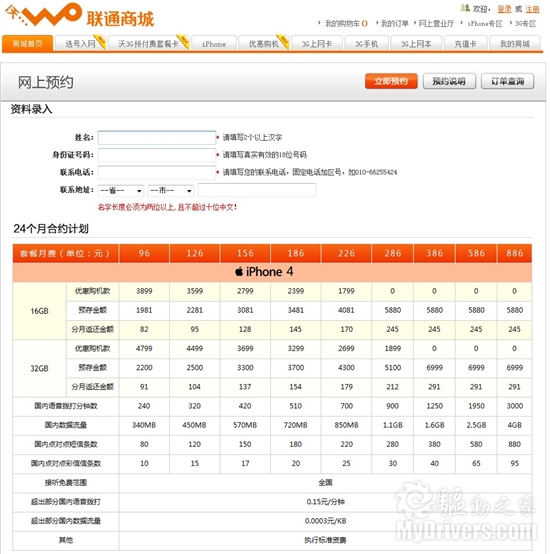Focus the 姓名 name input field
The image size is (550, 554).
click(x=157, y=137)
